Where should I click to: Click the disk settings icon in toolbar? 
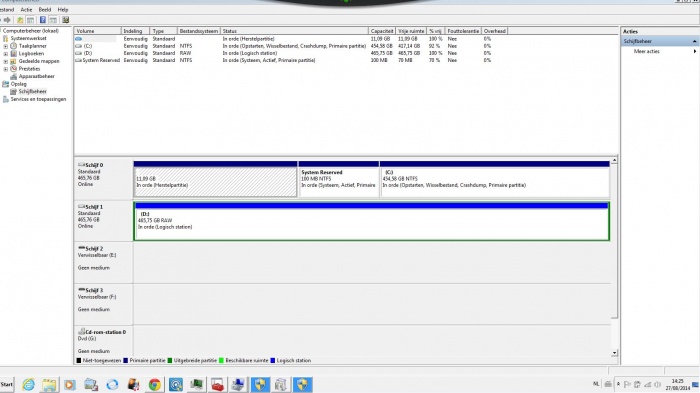point(66,20)
